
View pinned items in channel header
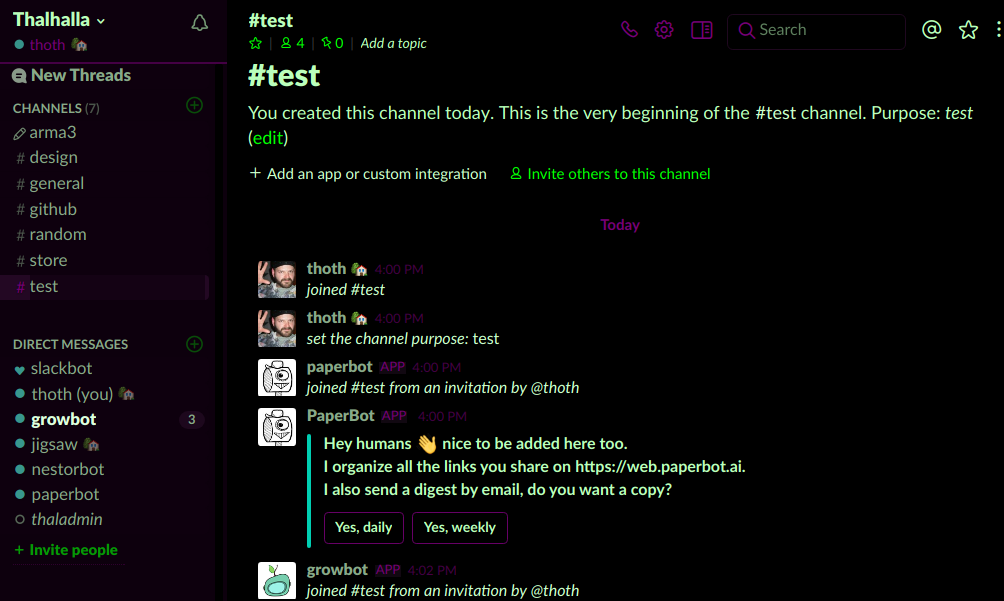pos(333,43)
